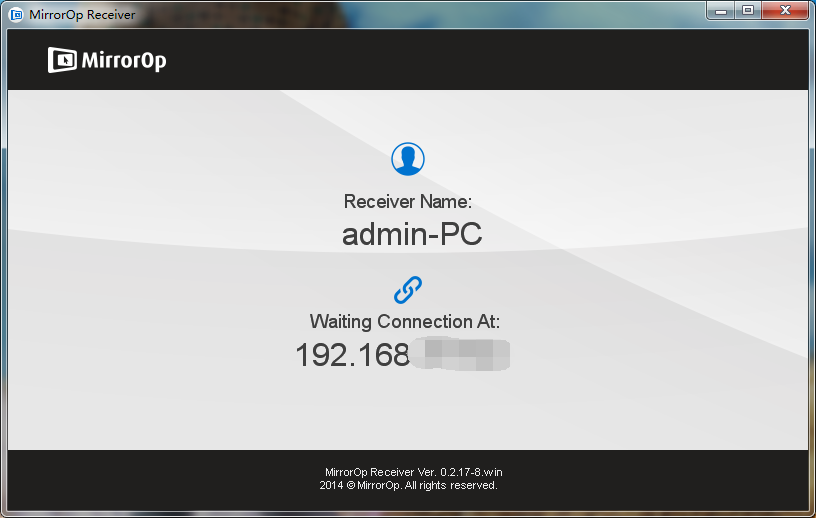Click the MirrorOp icon in the title bar
This screenshot has height=518, width=816.
pos(16,15)
